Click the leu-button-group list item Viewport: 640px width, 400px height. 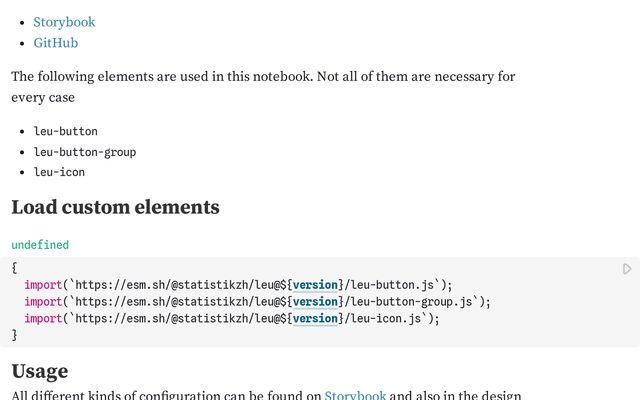85,152
